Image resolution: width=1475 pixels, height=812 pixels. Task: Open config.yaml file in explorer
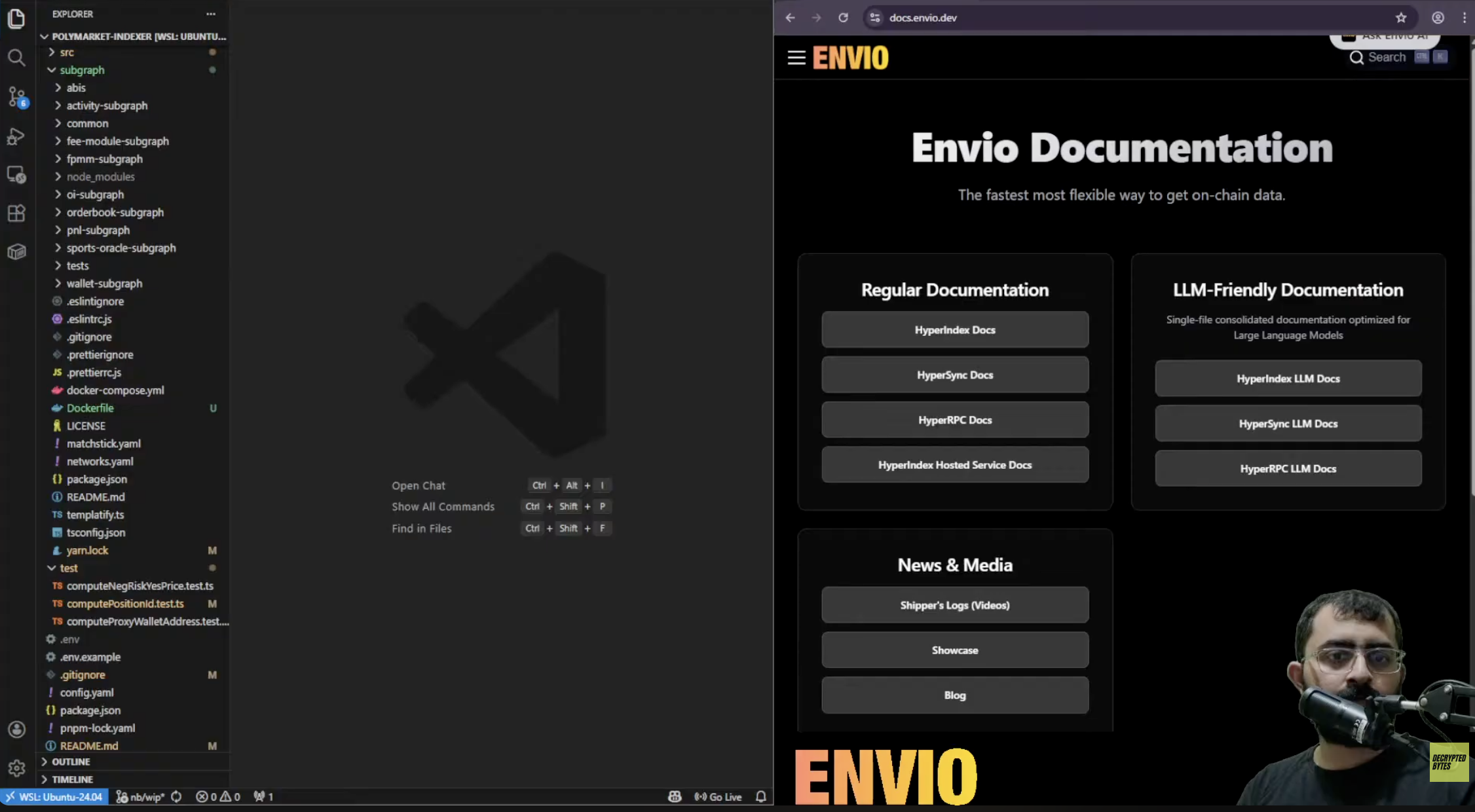pos(86,692)
